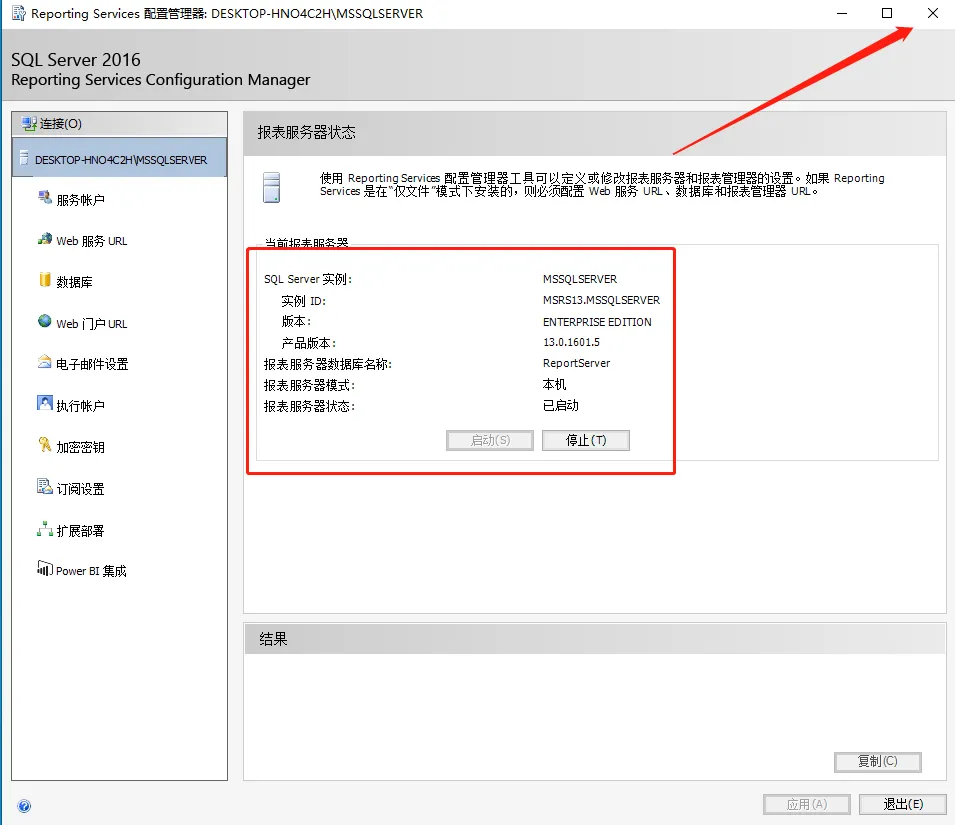Viewport: 955px width, 825px height.
Task: Click the 扩展部署 network icon
Action: tap(44, 528)
